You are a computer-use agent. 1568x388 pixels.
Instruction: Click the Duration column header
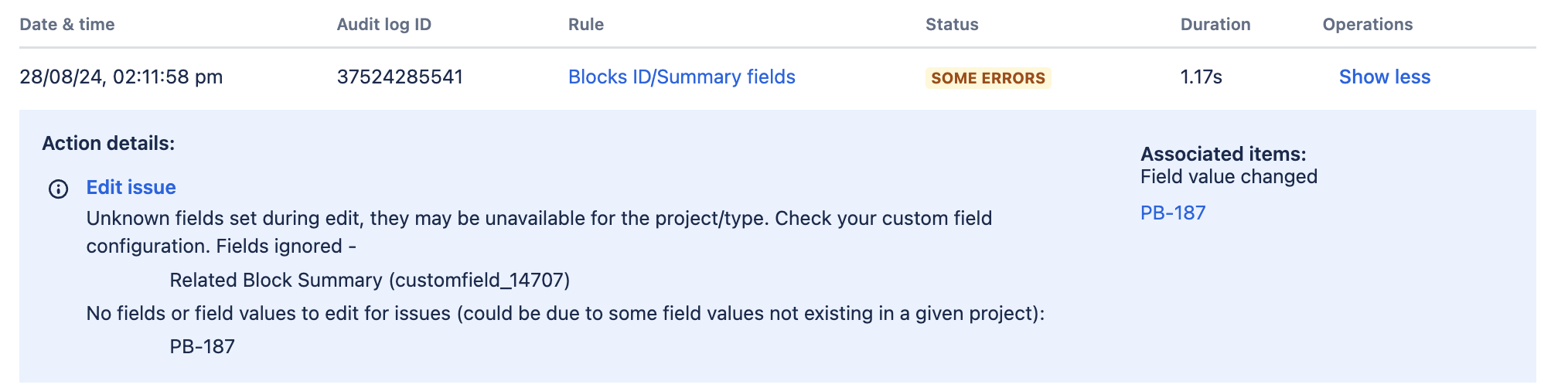[1215, 25]
